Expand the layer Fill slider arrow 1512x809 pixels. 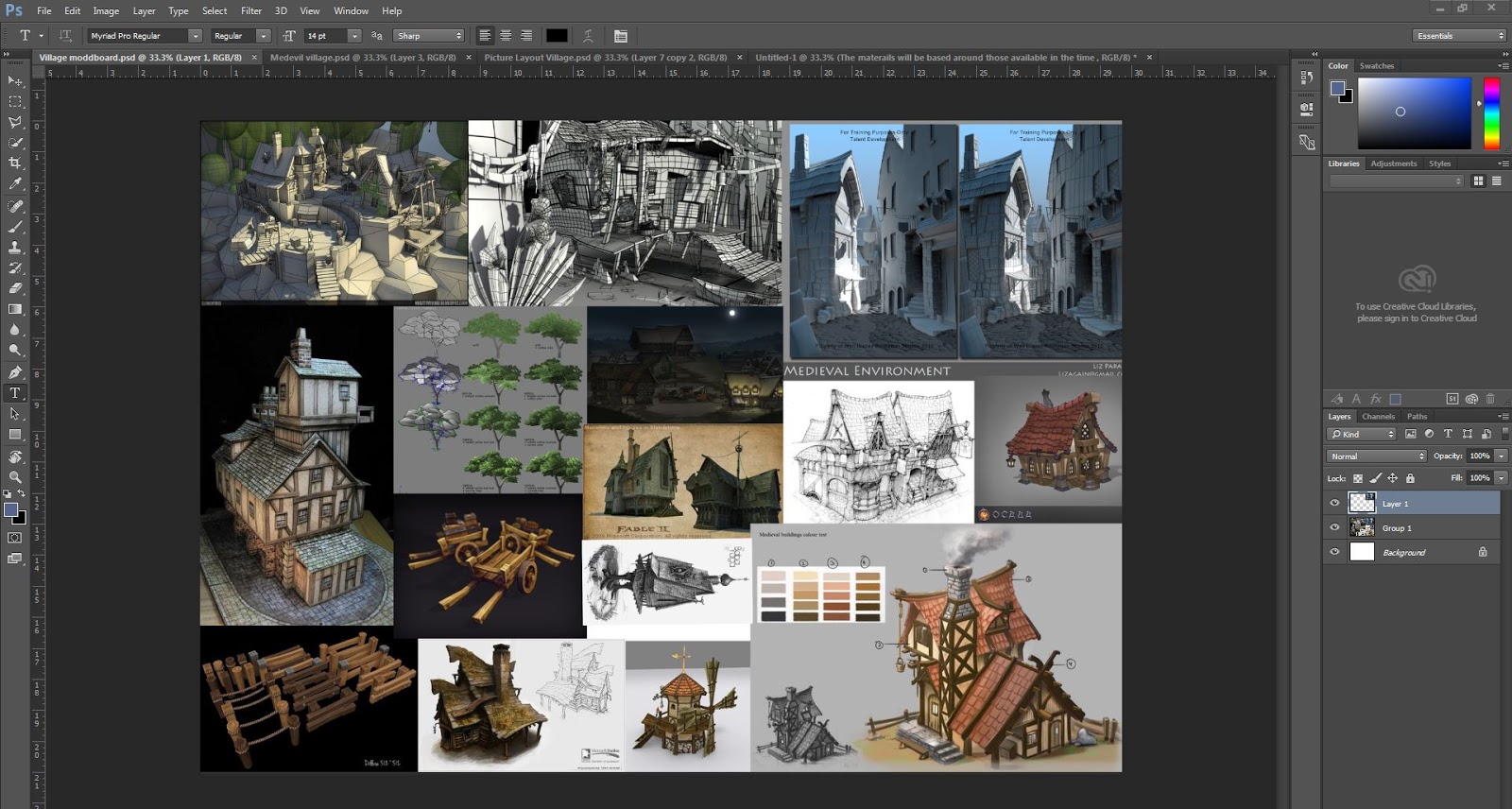[x=1501, y=478]
